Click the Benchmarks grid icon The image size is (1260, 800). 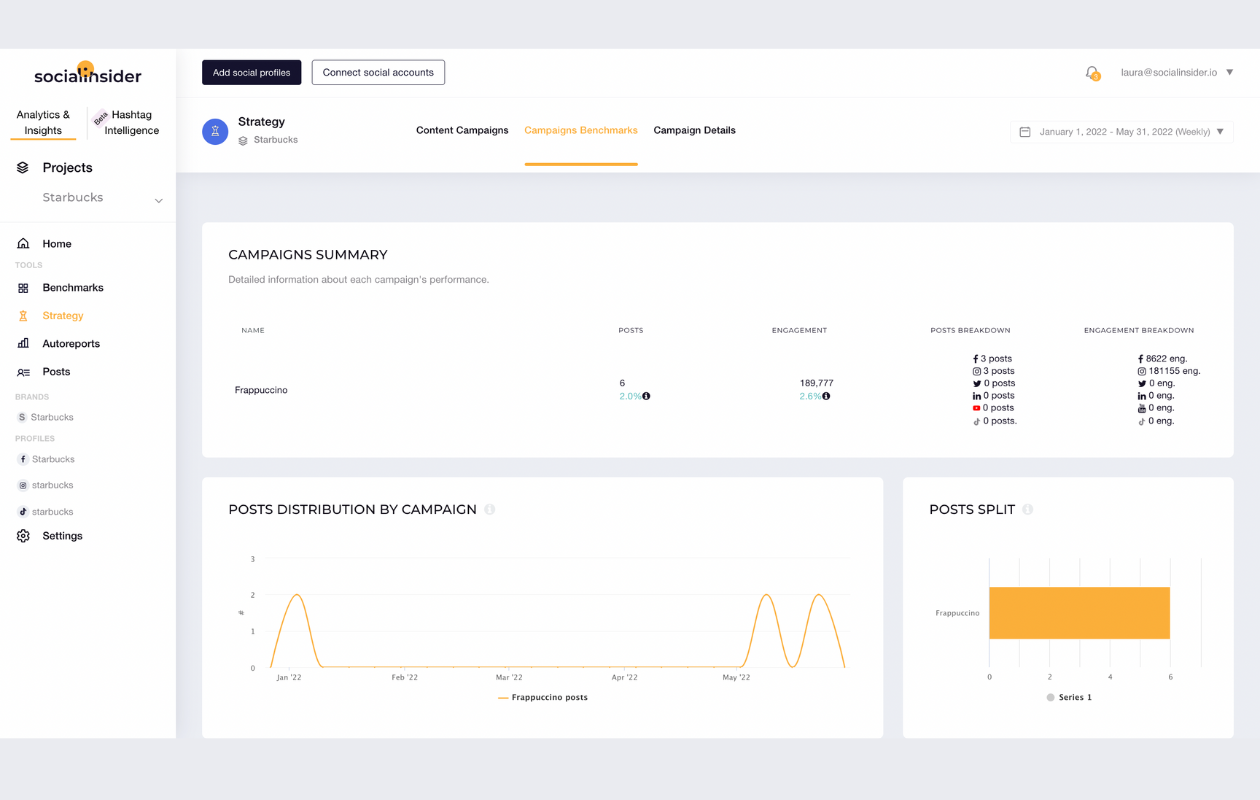(23, 288)
